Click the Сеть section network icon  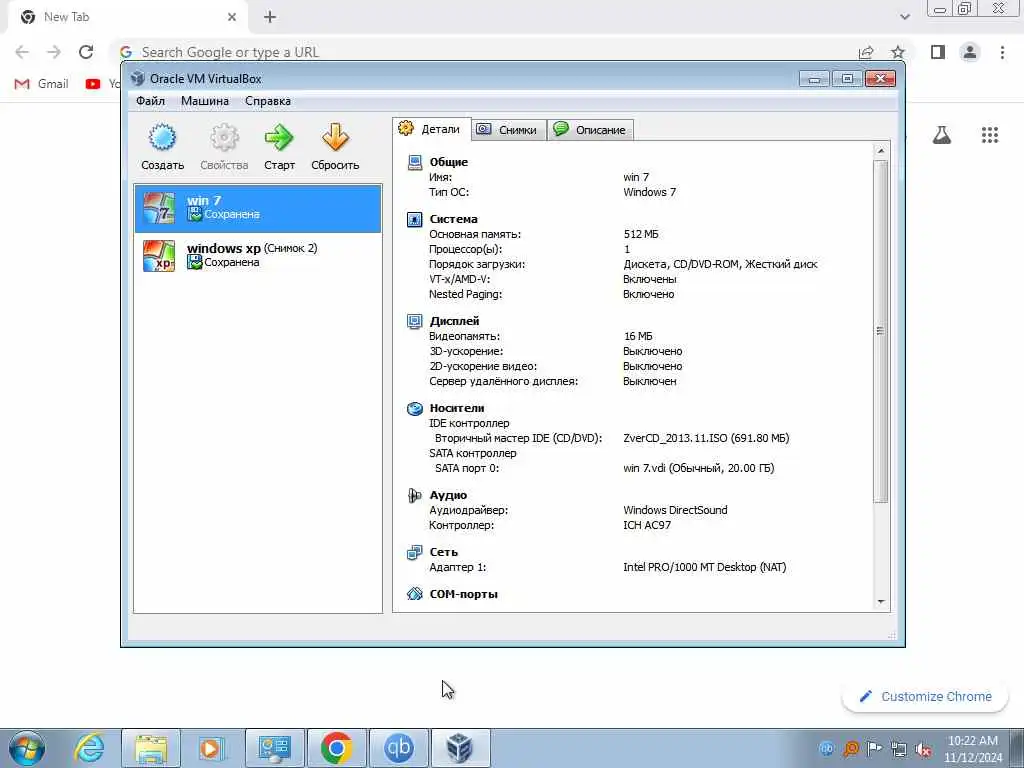coord(415,552)
